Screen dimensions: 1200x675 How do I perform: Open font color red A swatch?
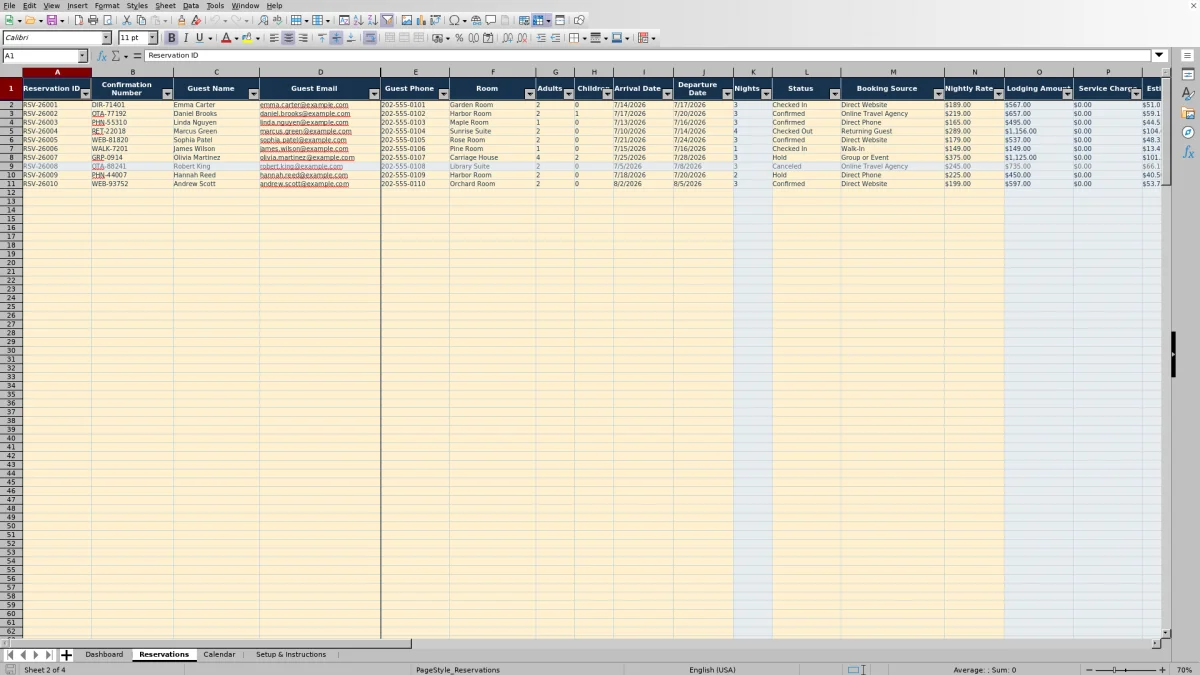tap(225, 38)
